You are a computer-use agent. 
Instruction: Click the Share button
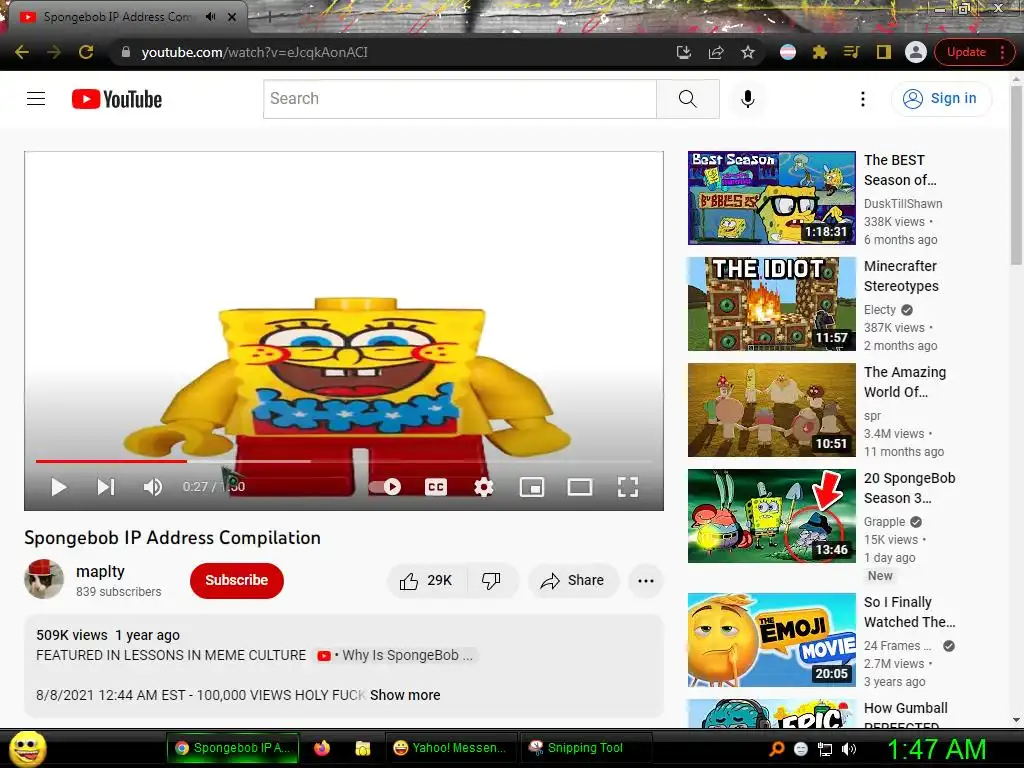(x=573, y=581)
